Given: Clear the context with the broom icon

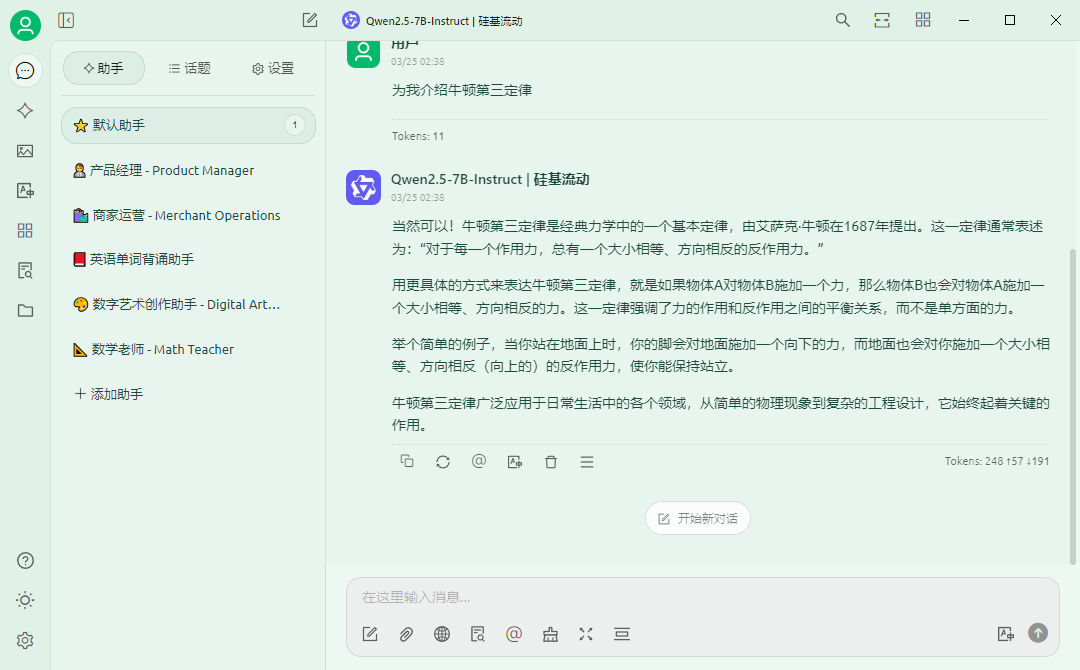Looking at the screenshot, I should 550,634.
